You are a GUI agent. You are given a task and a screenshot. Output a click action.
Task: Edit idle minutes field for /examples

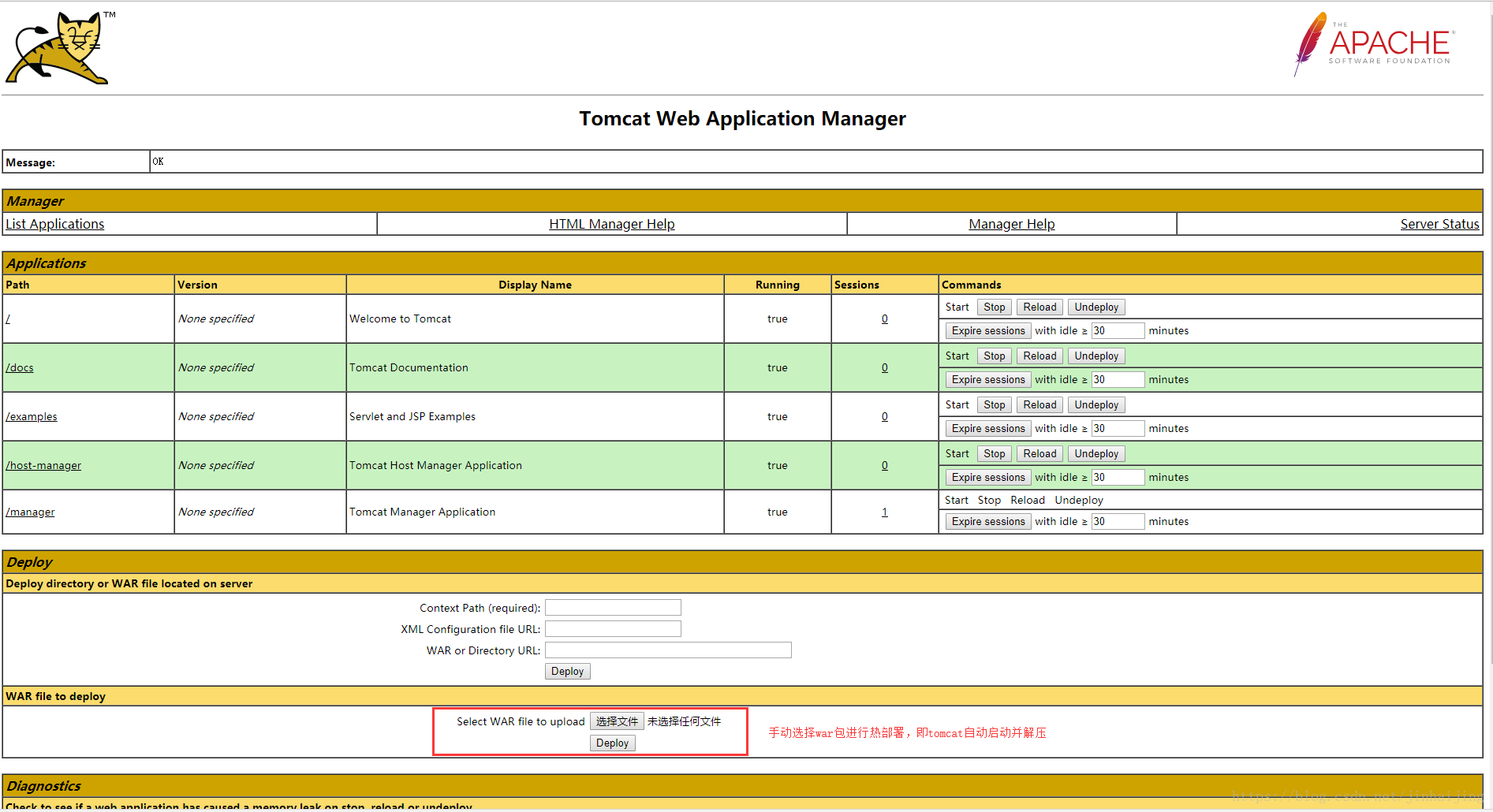1118,429
